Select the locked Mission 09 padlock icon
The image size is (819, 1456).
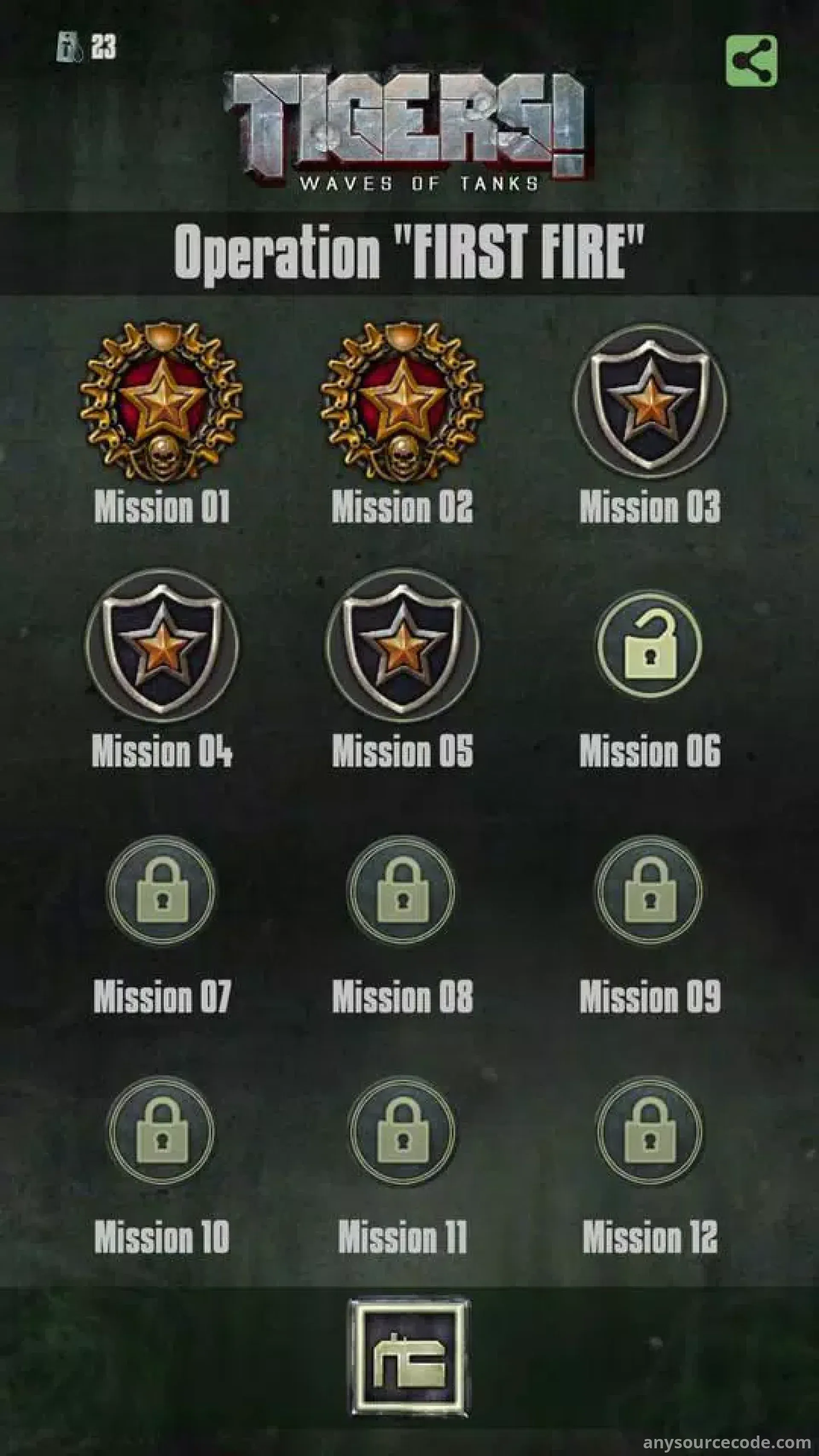click(650, 890)
